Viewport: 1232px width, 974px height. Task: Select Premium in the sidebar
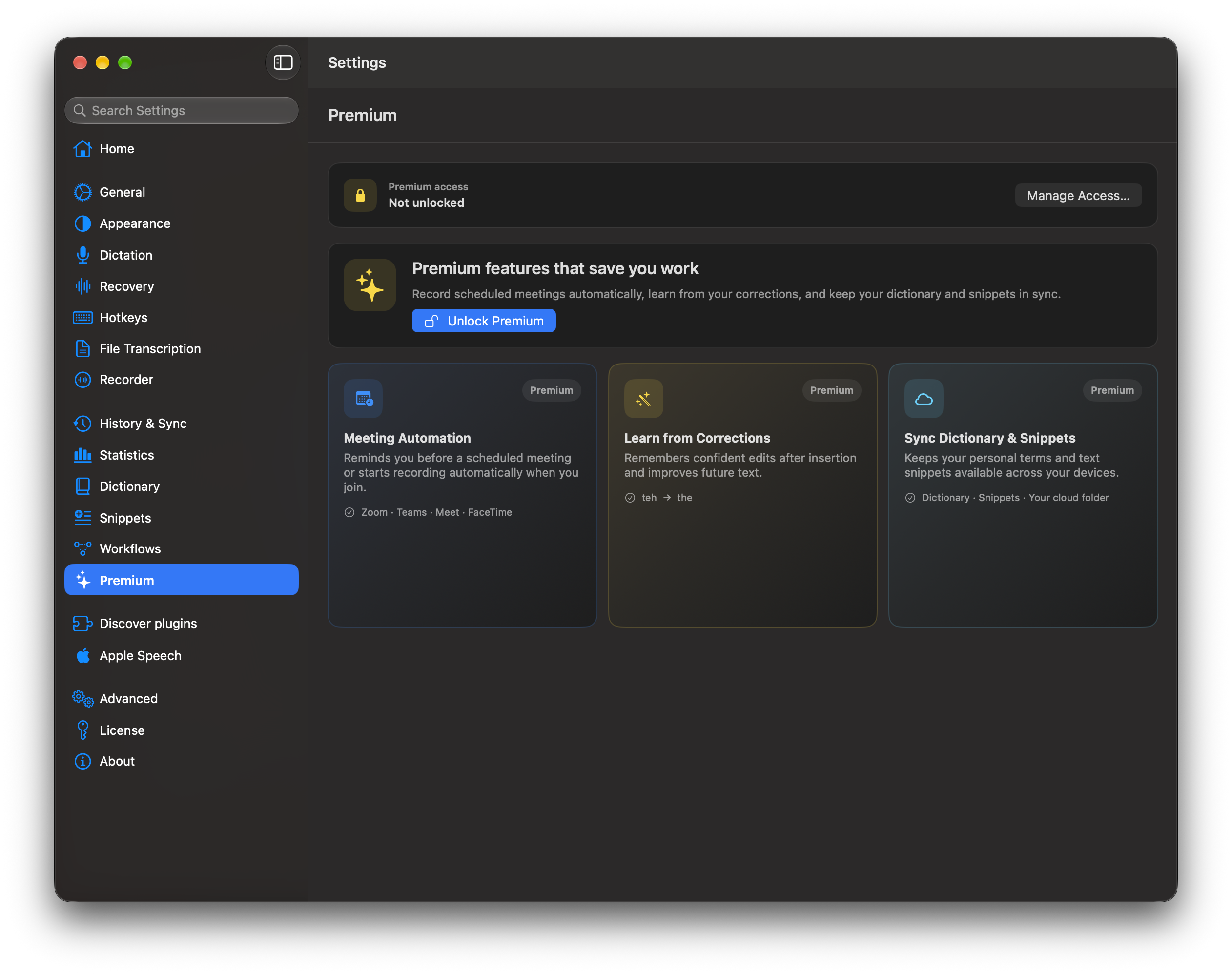(182, 581)
